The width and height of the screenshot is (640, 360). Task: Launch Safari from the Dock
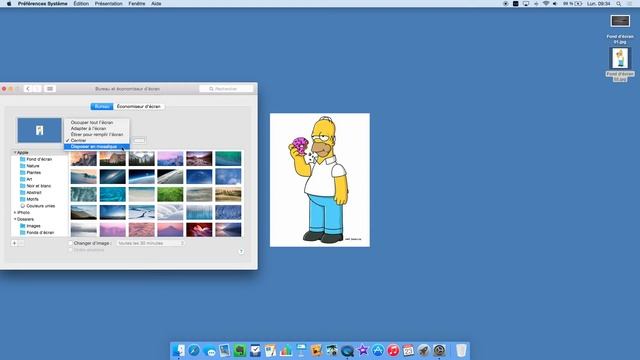(194, 350)
